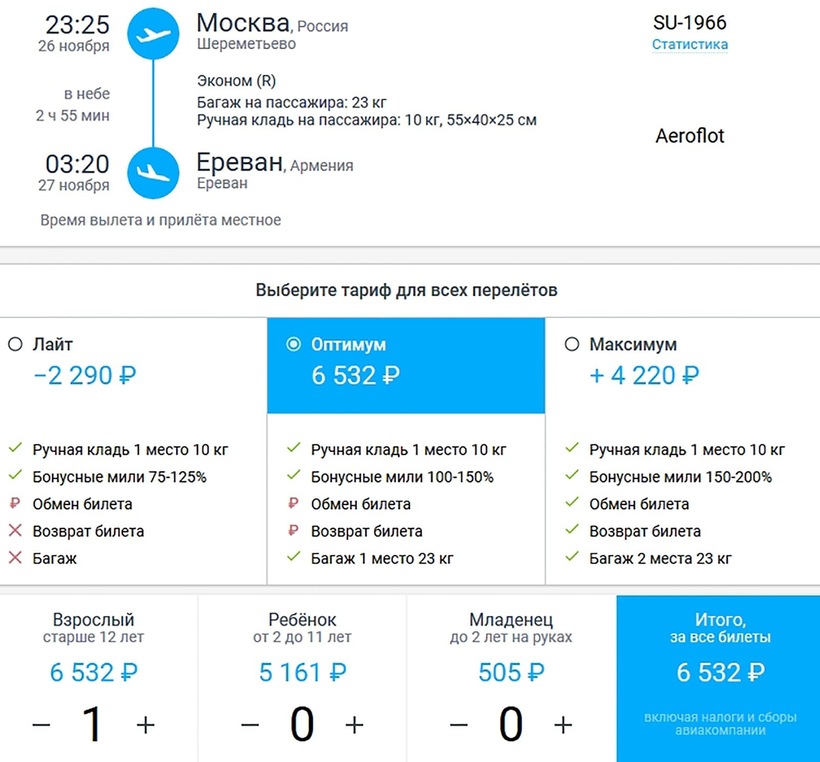Decrease infant passenger count
This screenshot has width=820, height=762.
click(458, 725)
